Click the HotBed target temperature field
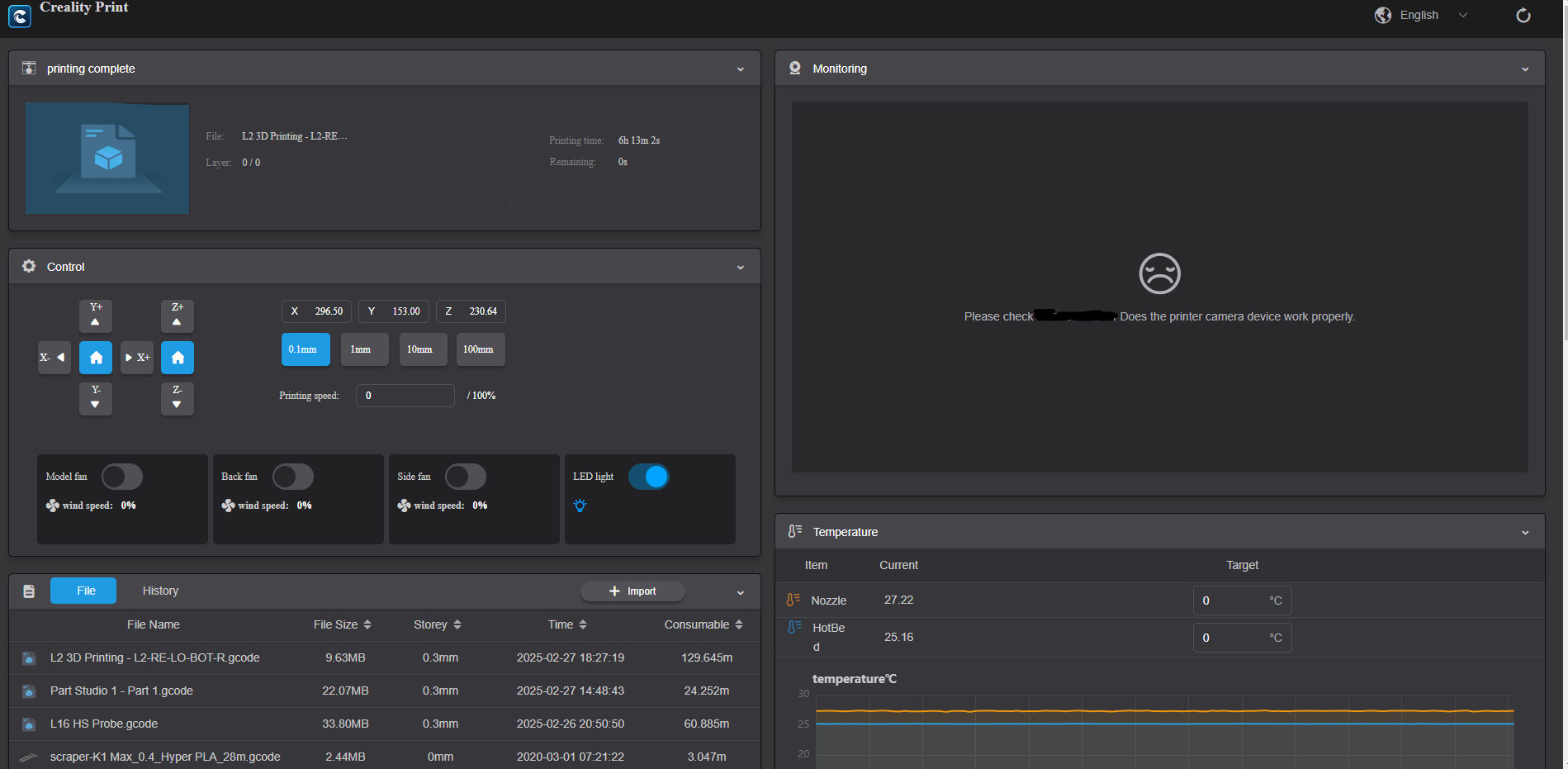This screenshot has width=1568, height=769. coord(1242,638)
